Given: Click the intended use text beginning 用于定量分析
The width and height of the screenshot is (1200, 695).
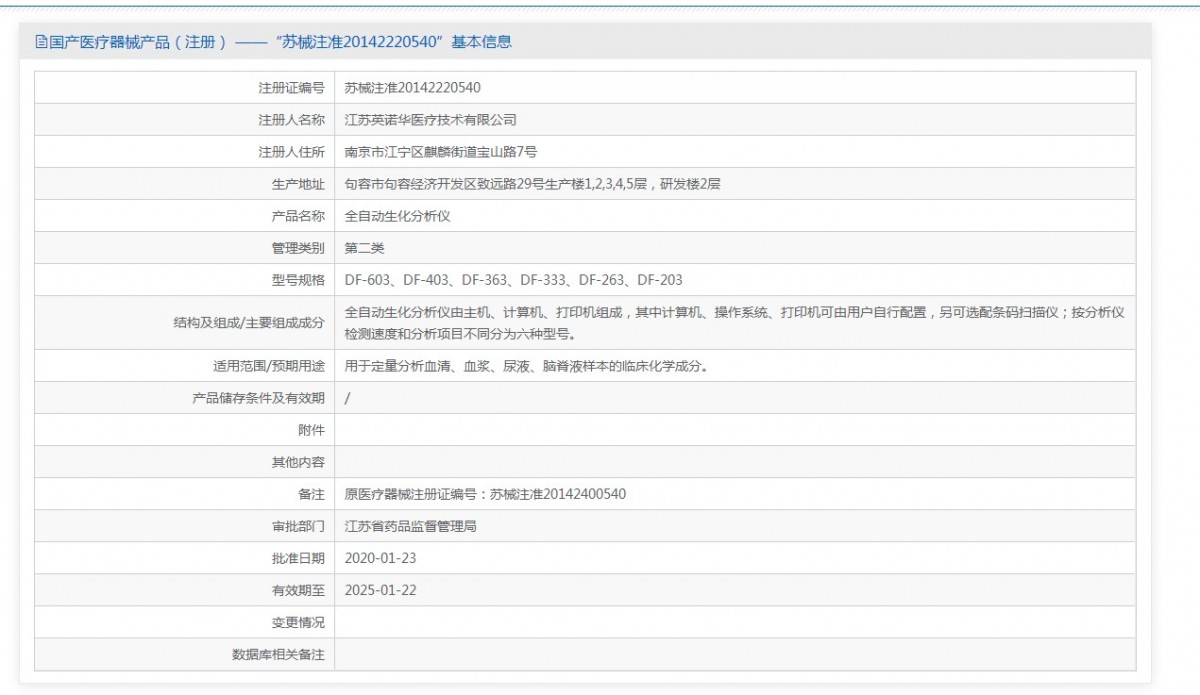Looking at the screenshot, I should [526, 366].
